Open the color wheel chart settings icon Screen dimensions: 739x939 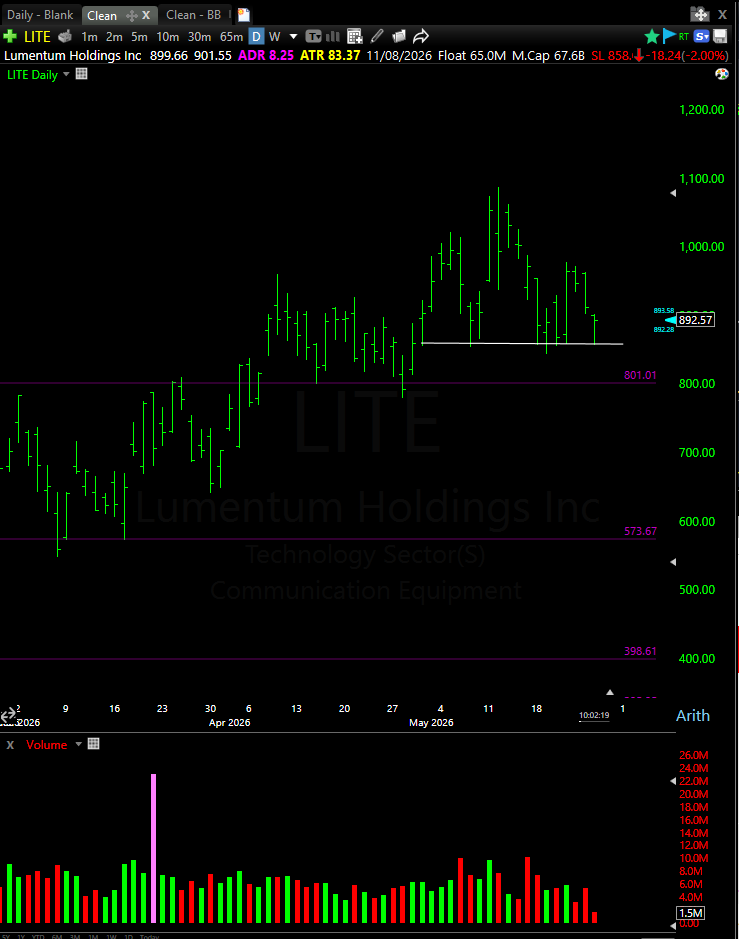pyautogui.click(x=722, y=74)
